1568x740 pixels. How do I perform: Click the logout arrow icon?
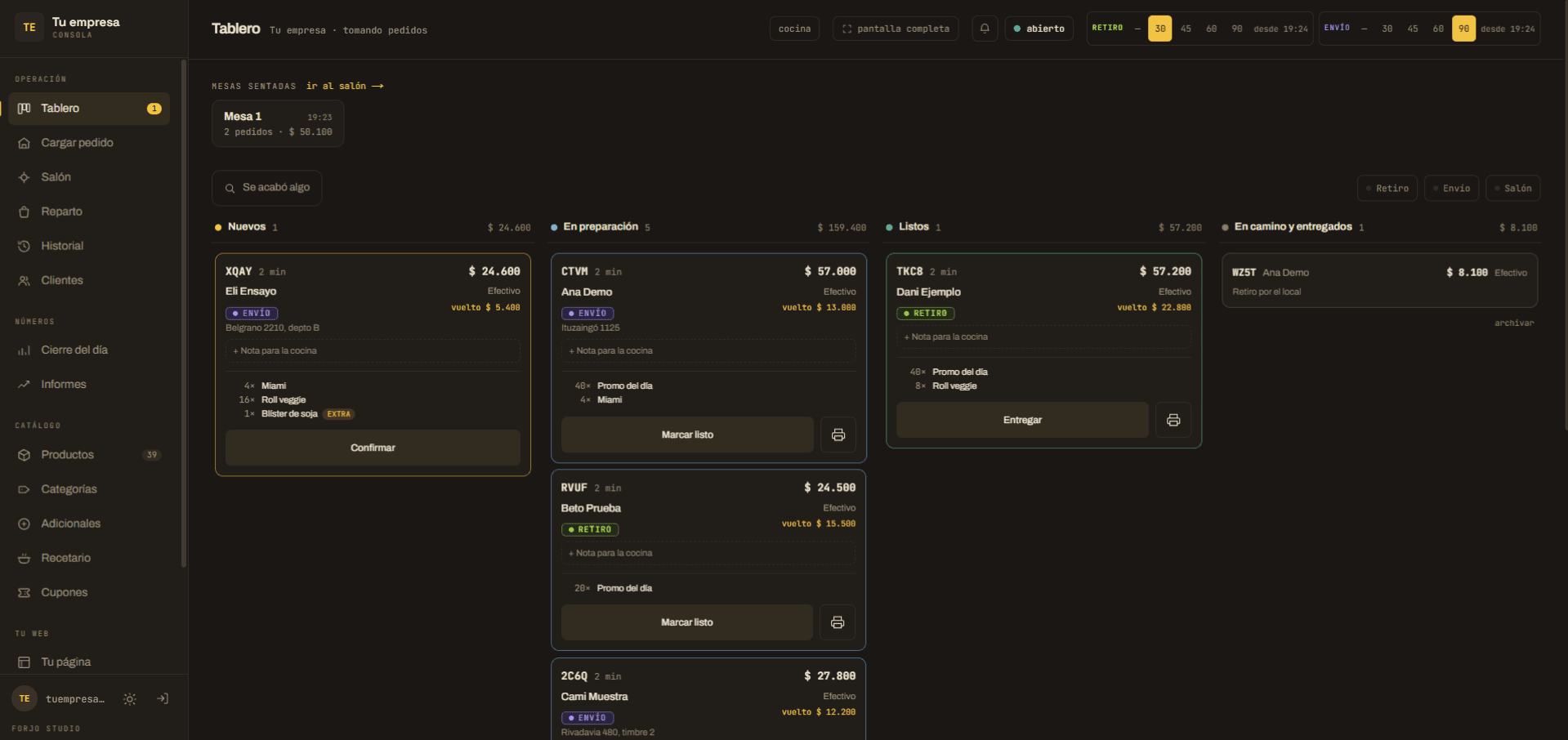[163, 698]
